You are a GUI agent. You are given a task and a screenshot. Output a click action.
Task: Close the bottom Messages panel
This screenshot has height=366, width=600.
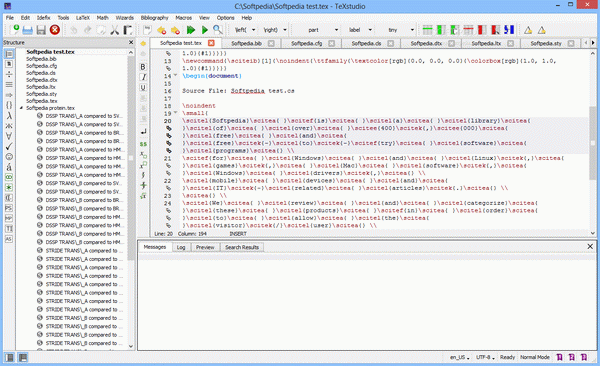coord(590,247)
